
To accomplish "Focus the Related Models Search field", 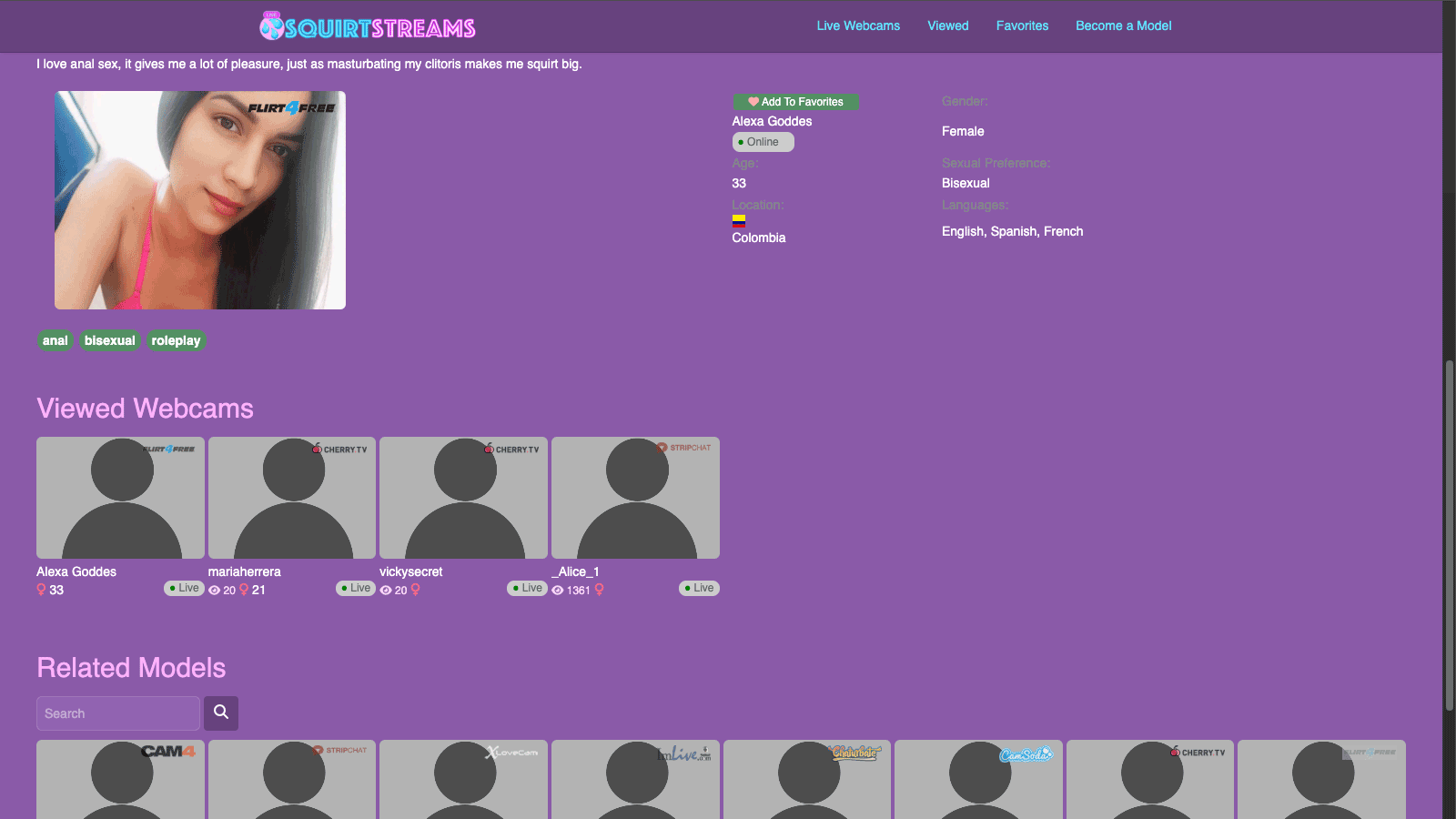I will (x=118, y=713).
